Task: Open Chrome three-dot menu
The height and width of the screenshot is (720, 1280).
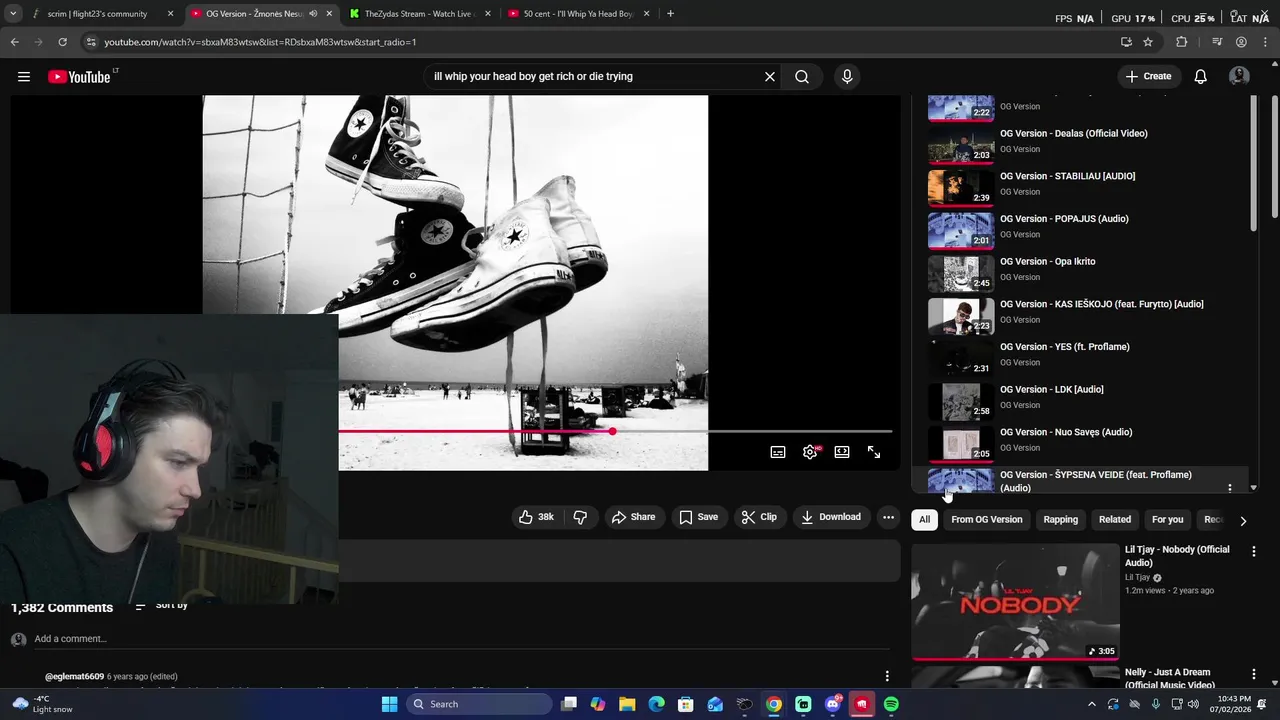Action: tap(1264, 42)
